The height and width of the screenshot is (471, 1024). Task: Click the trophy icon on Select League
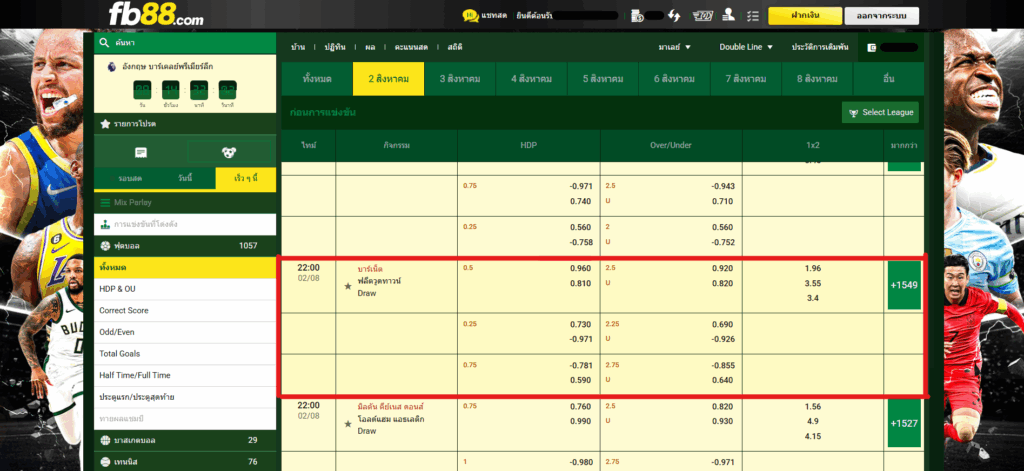click(x=854, y=113)
